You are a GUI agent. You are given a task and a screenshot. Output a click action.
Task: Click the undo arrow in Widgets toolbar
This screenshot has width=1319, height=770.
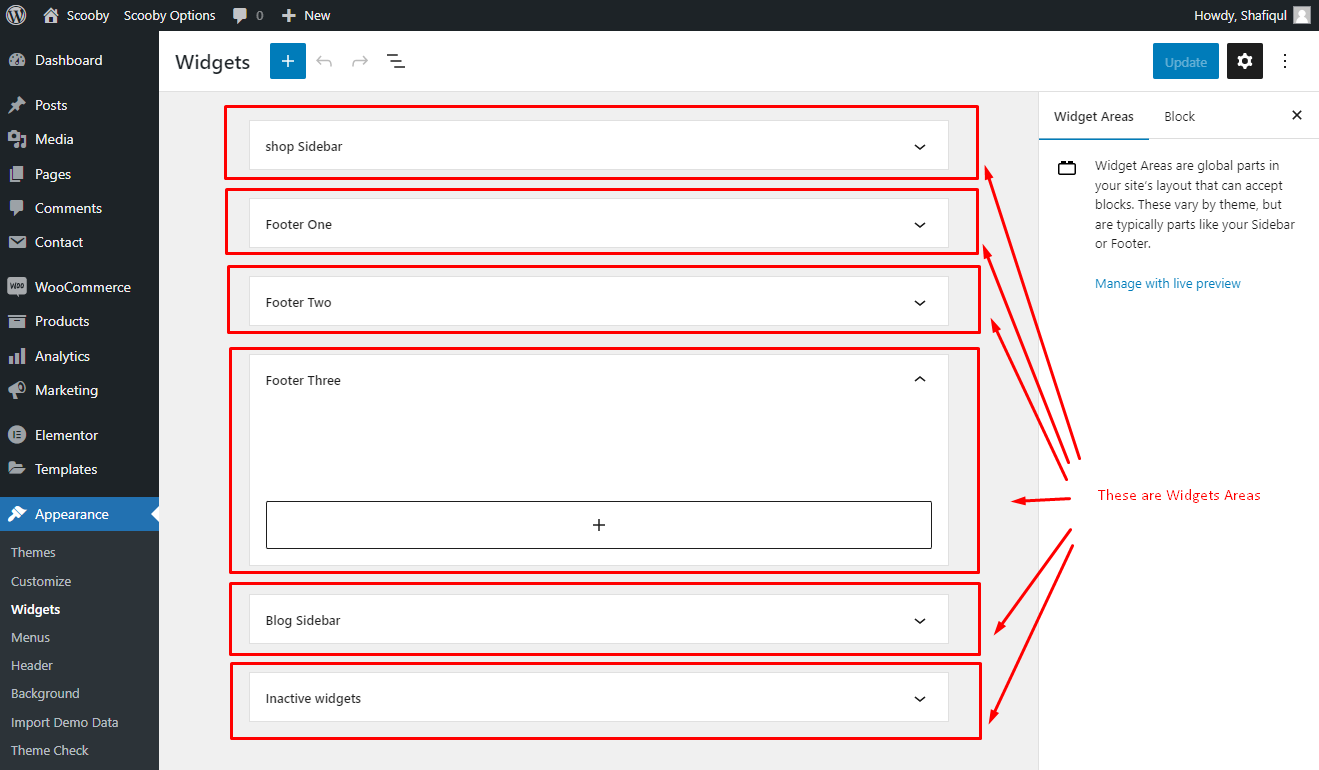pyautogui.click(x=324, y=61)
